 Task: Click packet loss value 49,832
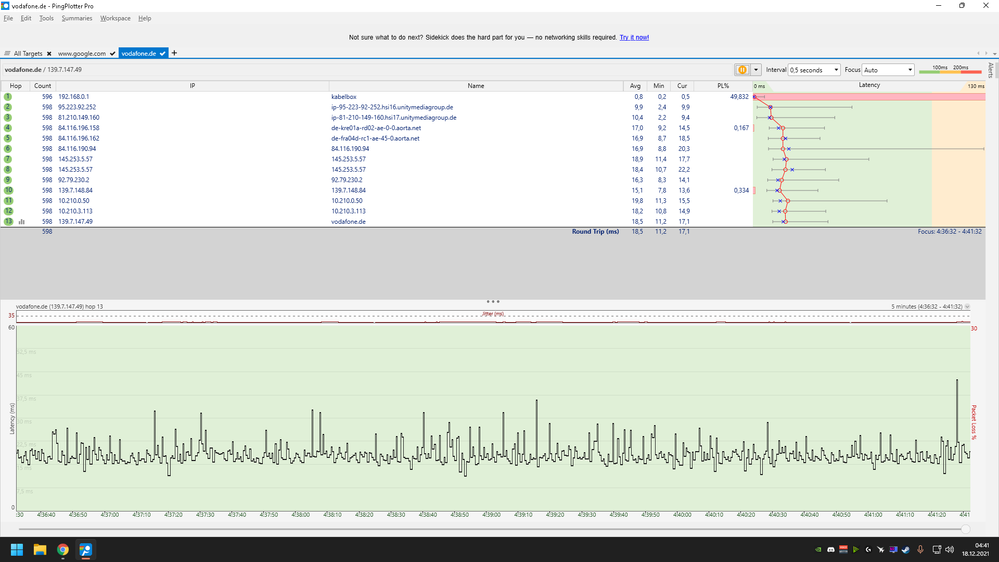click(x=739, y=97)
